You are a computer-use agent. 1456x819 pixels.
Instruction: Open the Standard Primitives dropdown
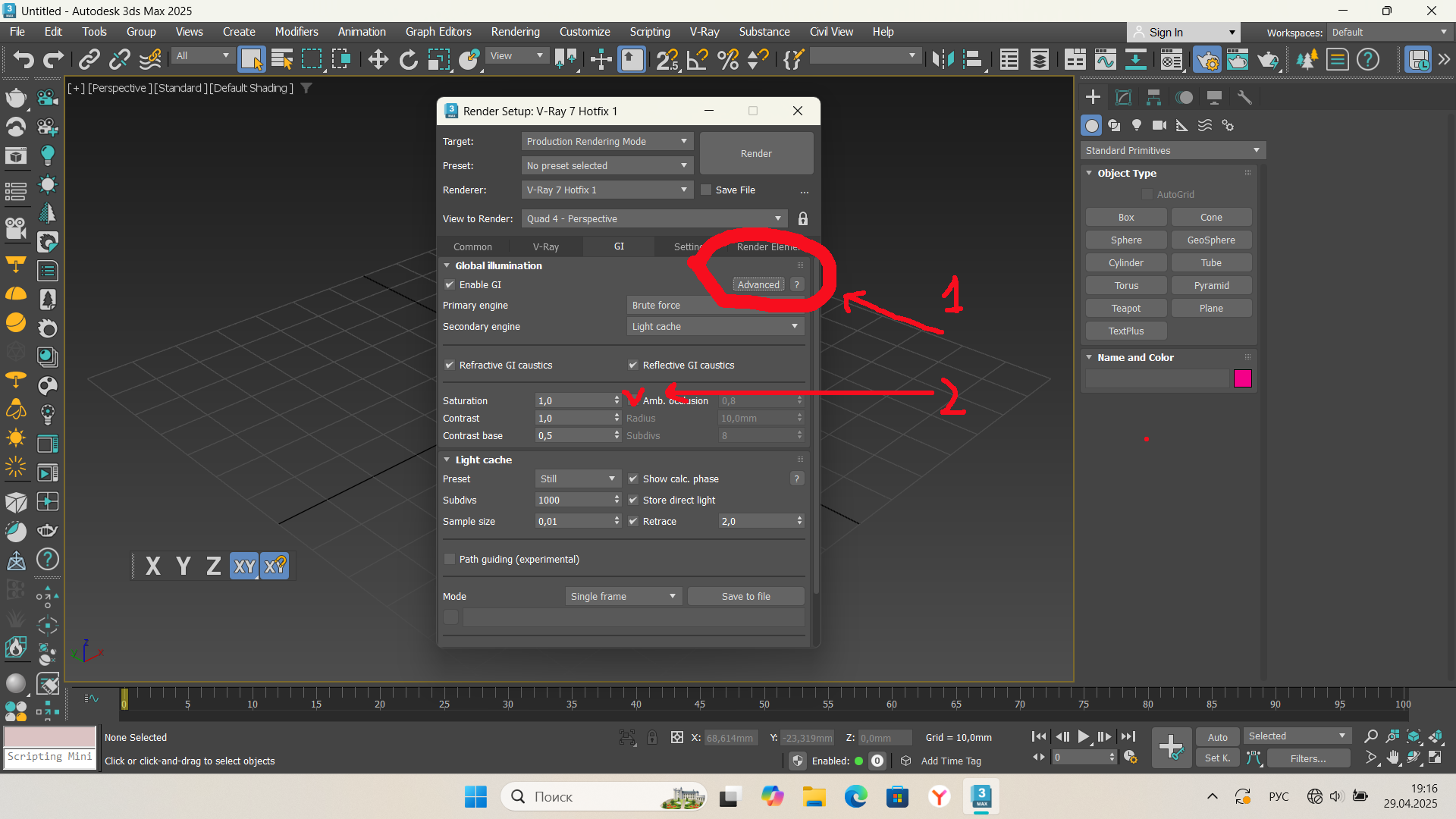(x=1172, y=151)
